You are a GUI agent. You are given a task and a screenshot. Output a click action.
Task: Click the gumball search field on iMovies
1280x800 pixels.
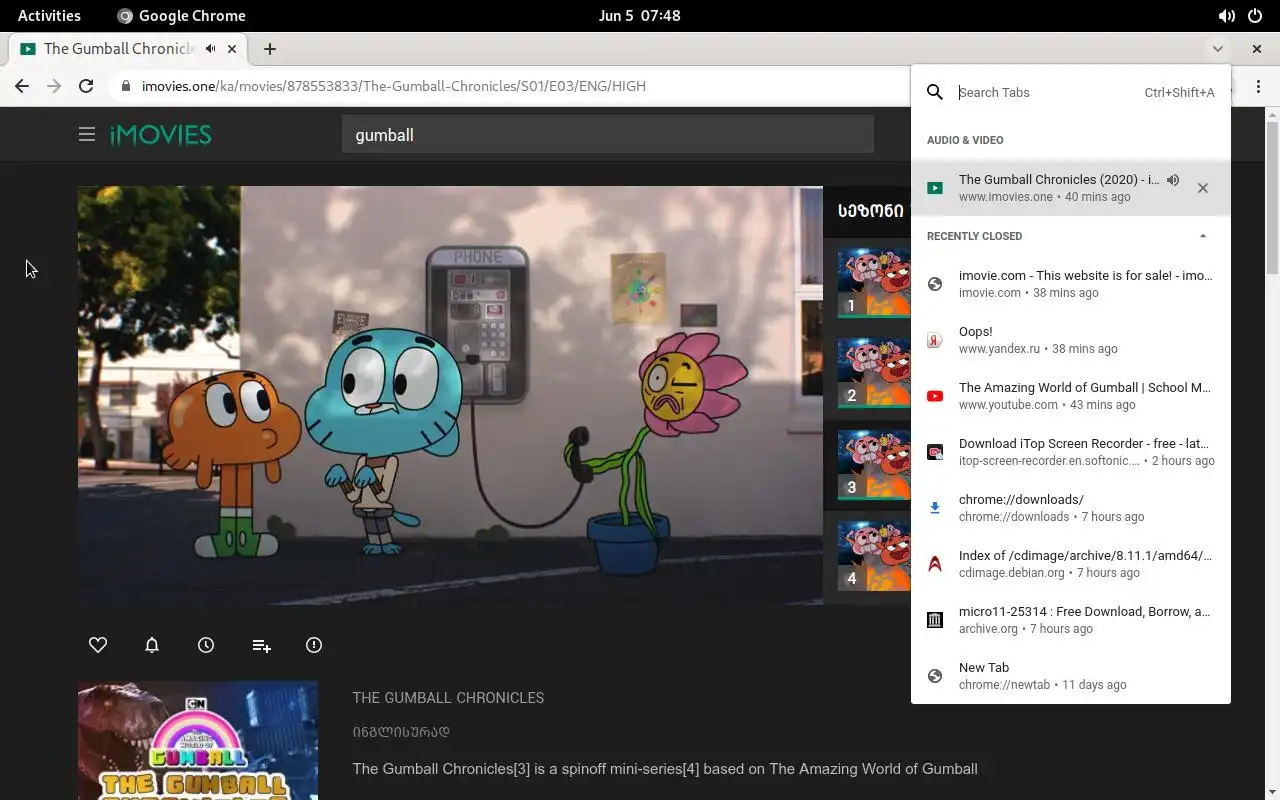coord(608,135)
